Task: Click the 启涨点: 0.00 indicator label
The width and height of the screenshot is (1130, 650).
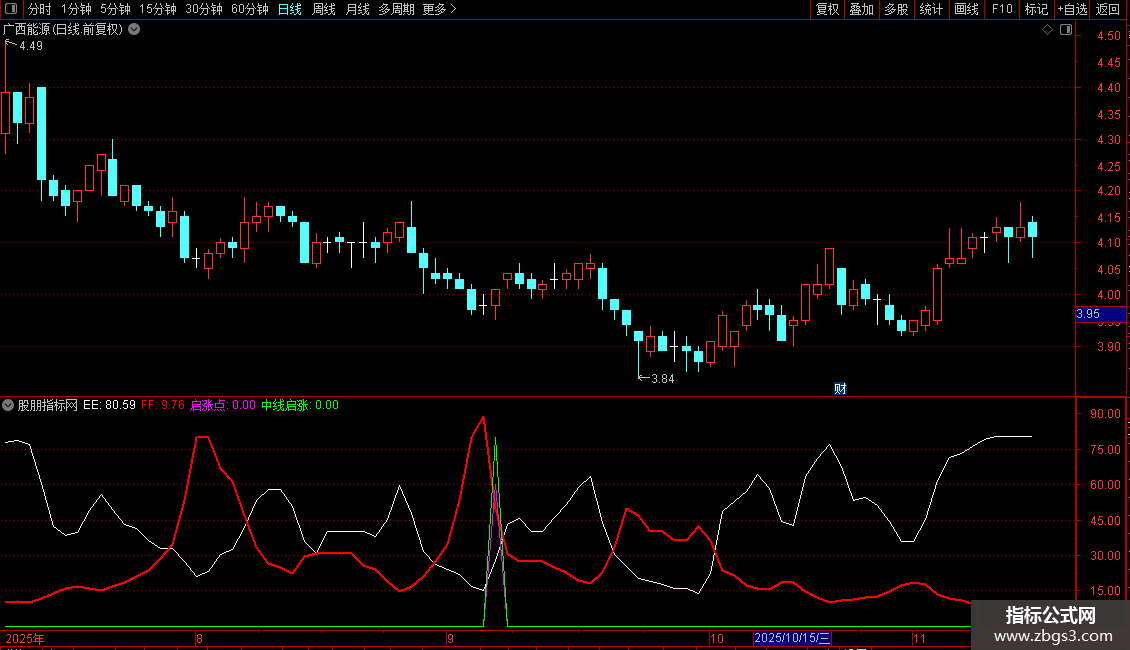Action: click(223, 405)
